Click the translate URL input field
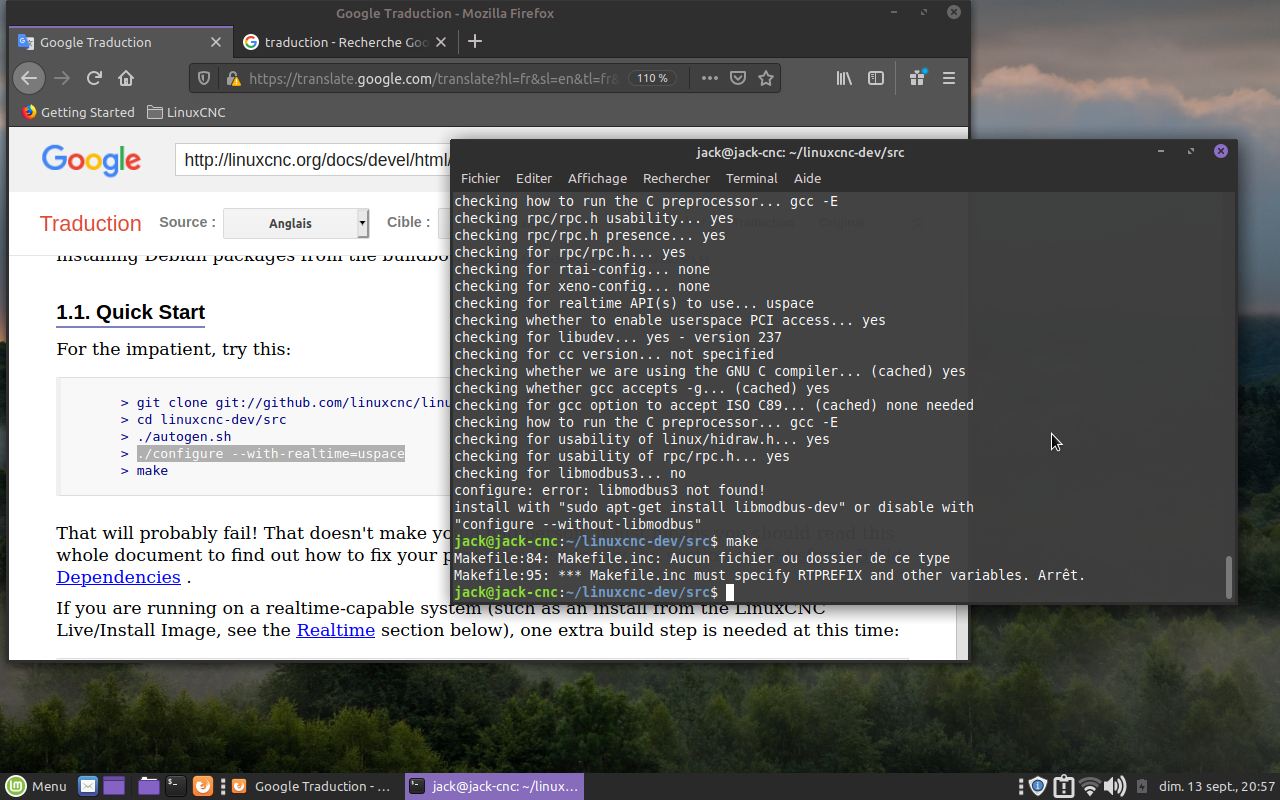Image resolution: width=1280 pixels, height=800 pixels. tap(313, 160)
